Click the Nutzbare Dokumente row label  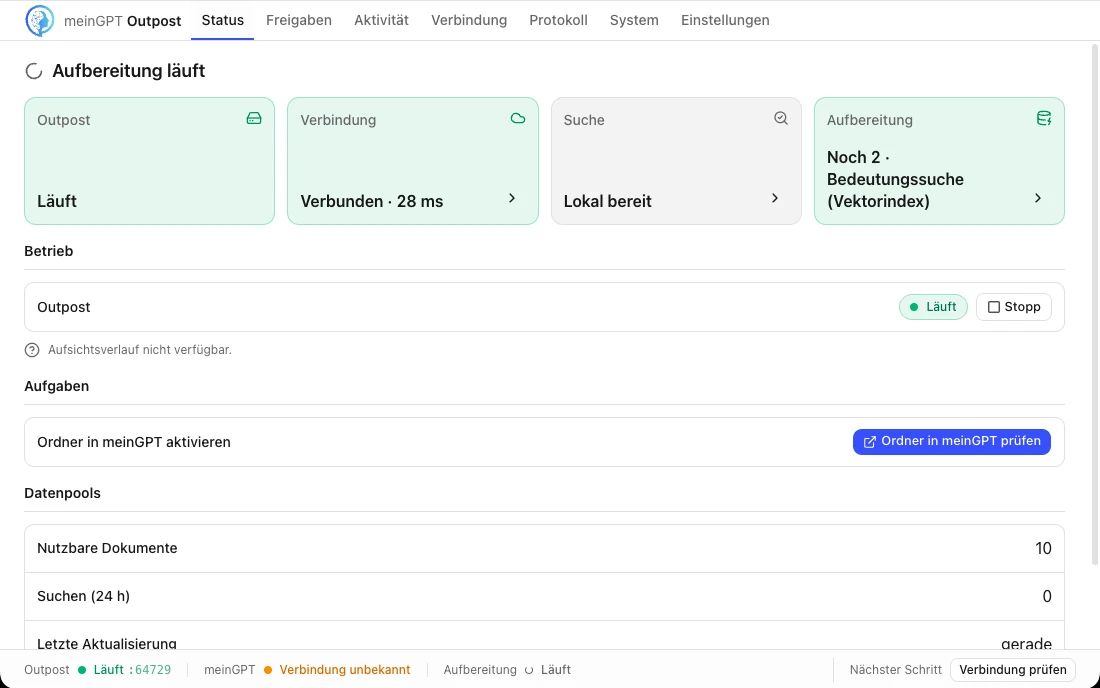(x=107, y=548)
